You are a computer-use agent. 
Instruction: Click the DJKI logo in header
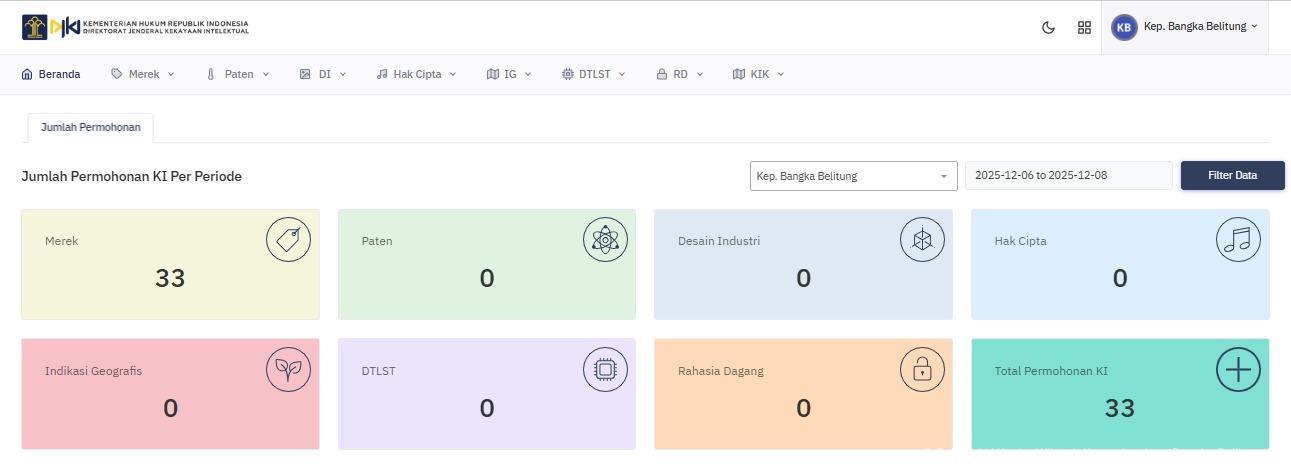click(135, 27)
